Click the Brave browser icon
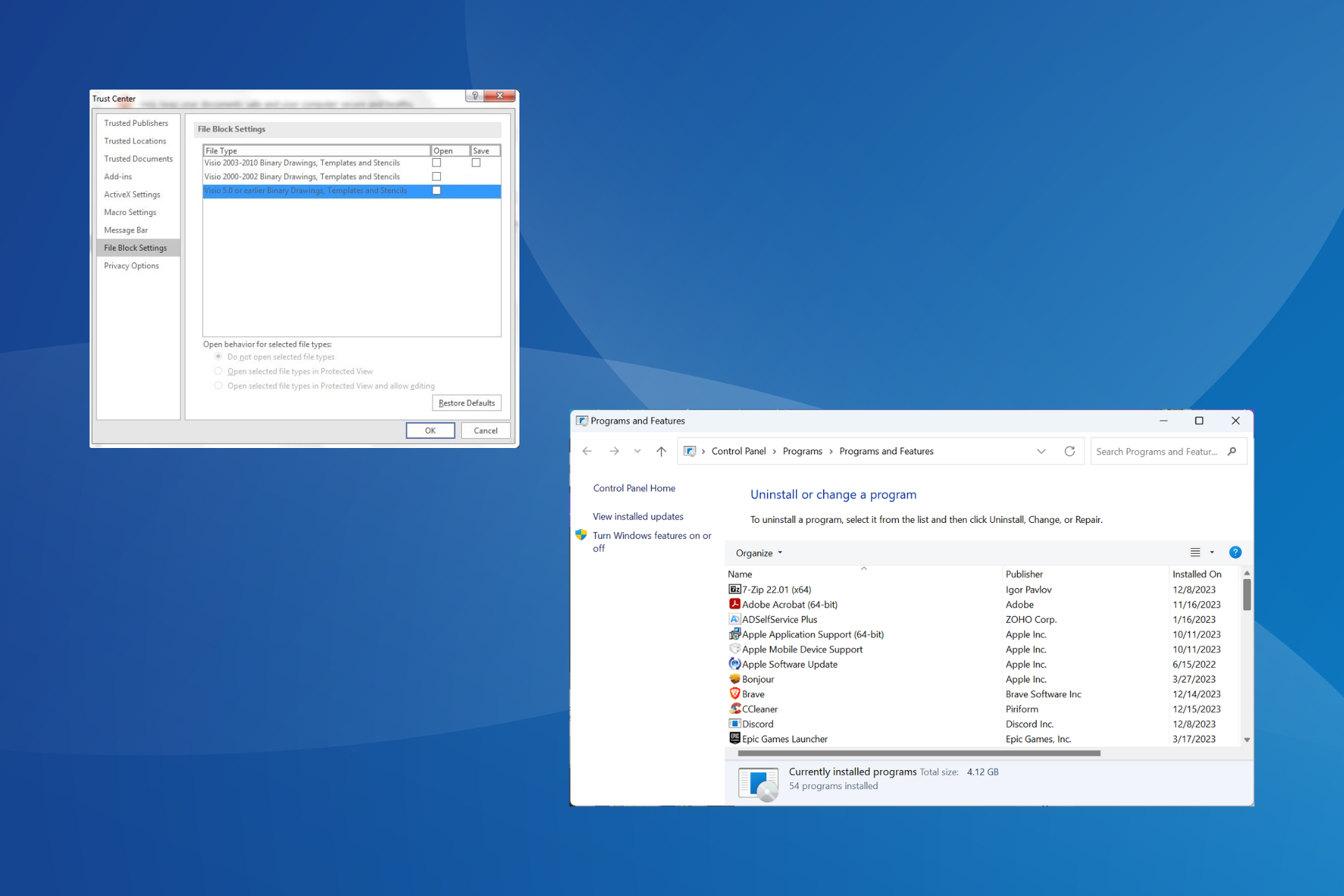The height and width of the screenshot is (896, 1344). click(732, 693)
